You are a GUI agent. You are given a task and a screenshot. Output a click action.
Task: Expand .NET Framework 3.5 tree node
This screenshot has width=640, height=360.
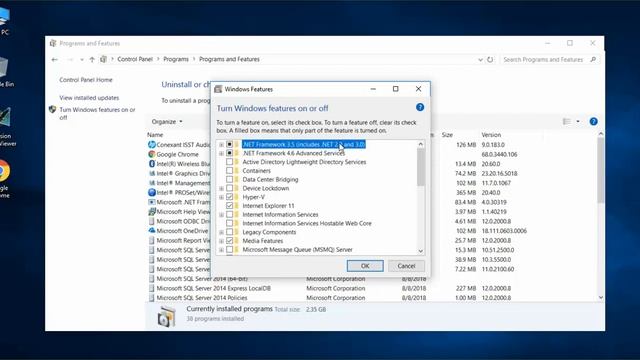[221, 144]
